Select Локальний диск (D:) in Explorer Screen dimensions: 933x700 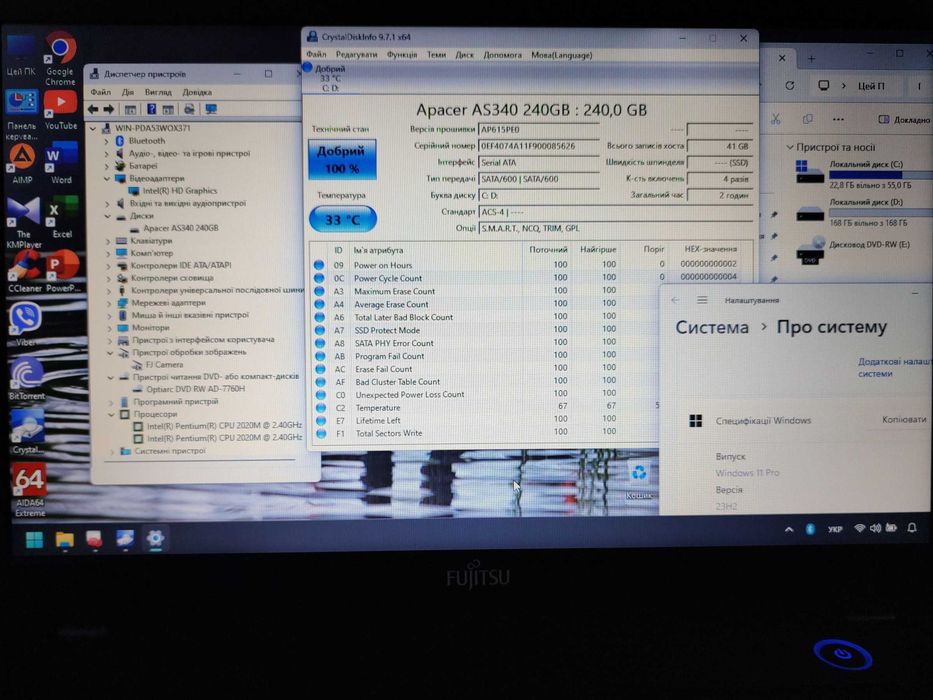[862, 212]
